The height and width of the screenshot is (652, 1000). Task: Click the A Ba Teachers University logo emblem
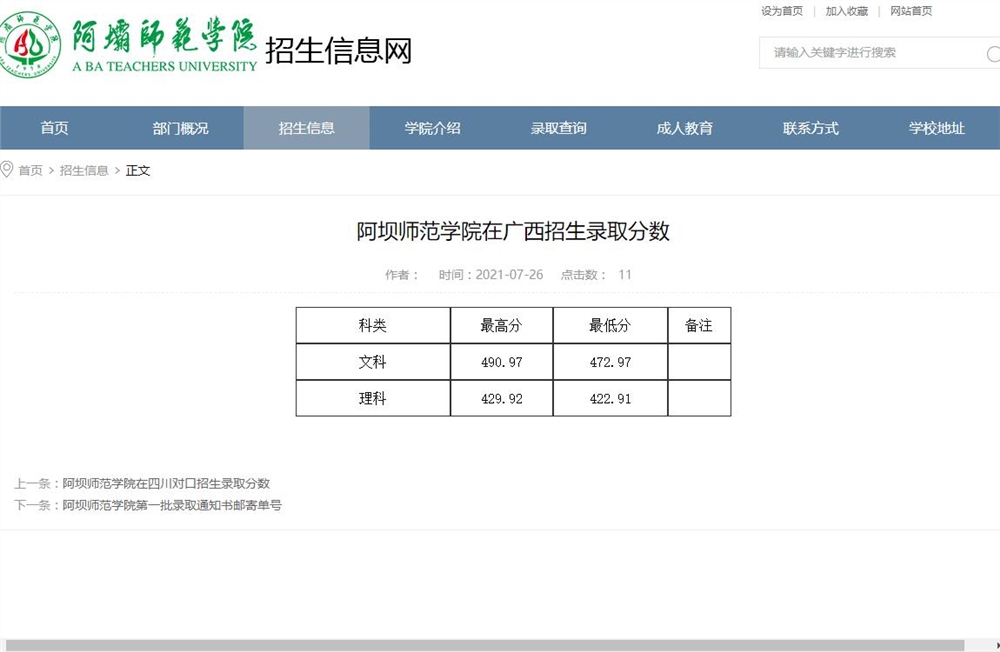pyautogui.click(x=29, y=45)
